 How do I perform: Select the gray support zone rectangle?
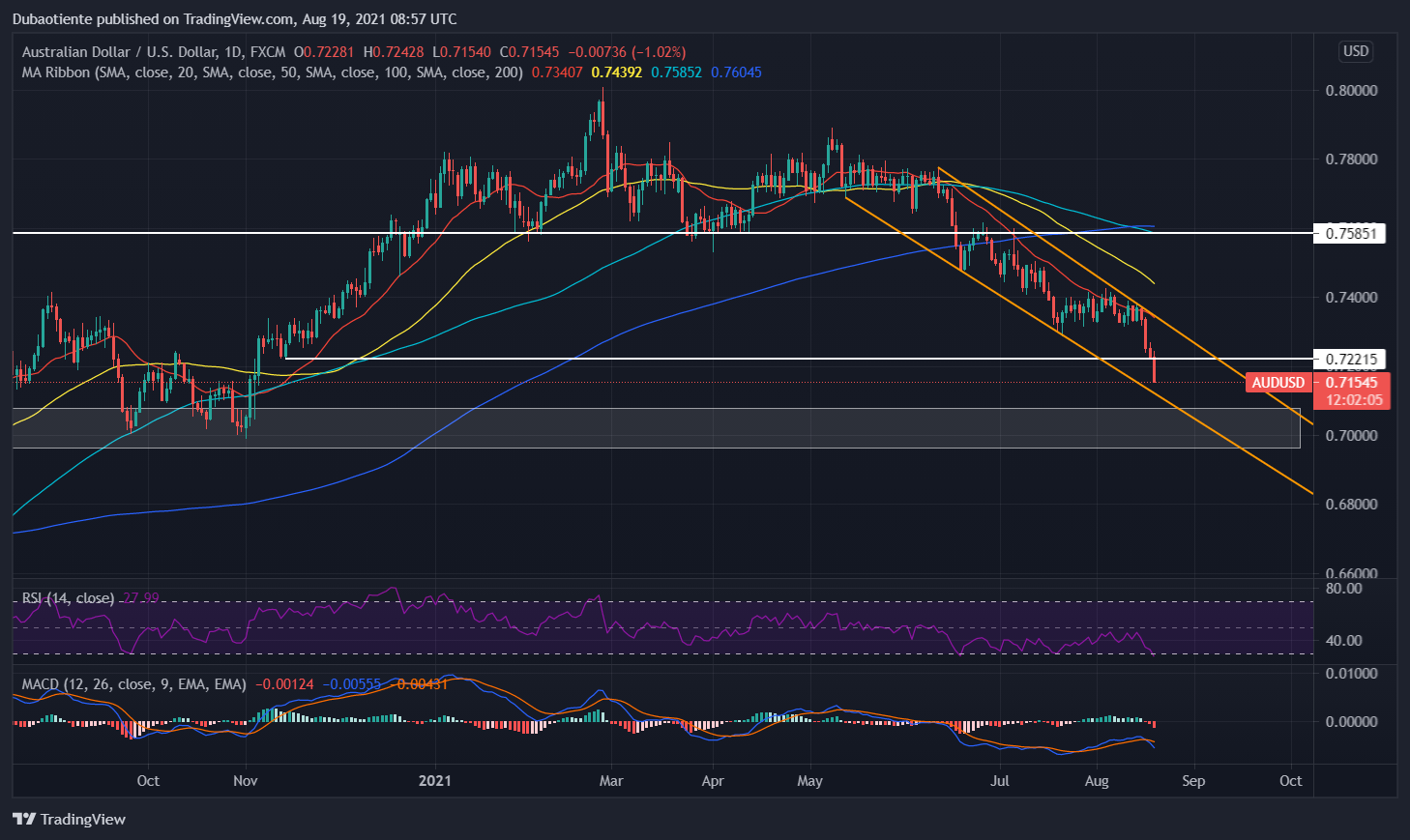pyautogui.click(x=657, y=428)
